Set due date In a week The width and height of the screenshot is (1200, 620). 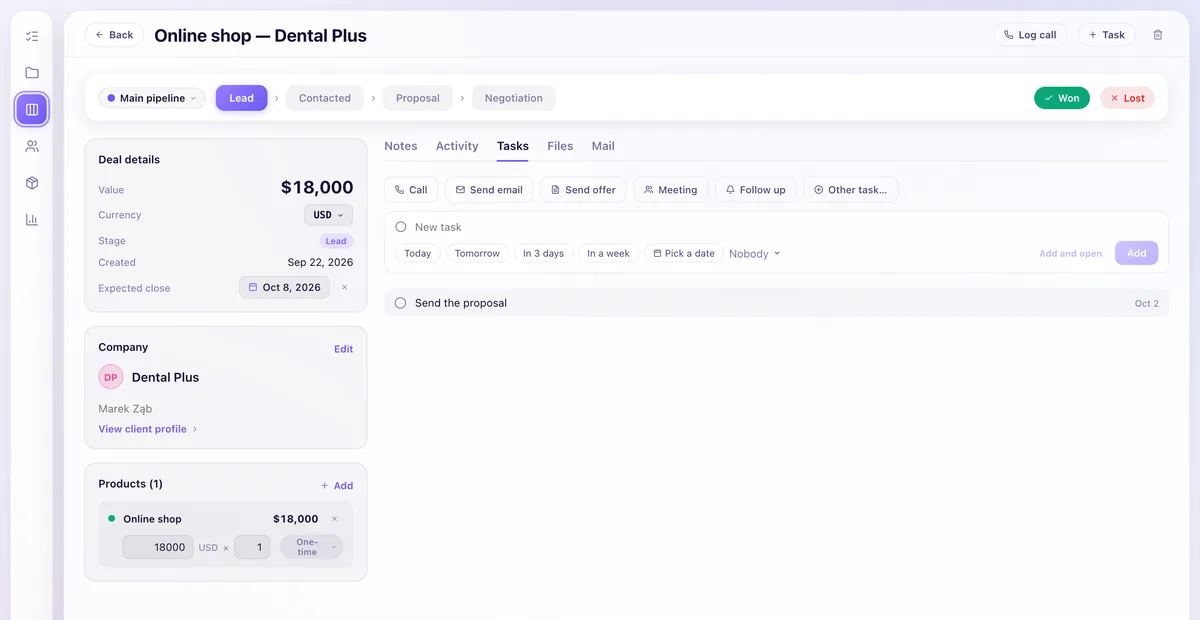608,253
